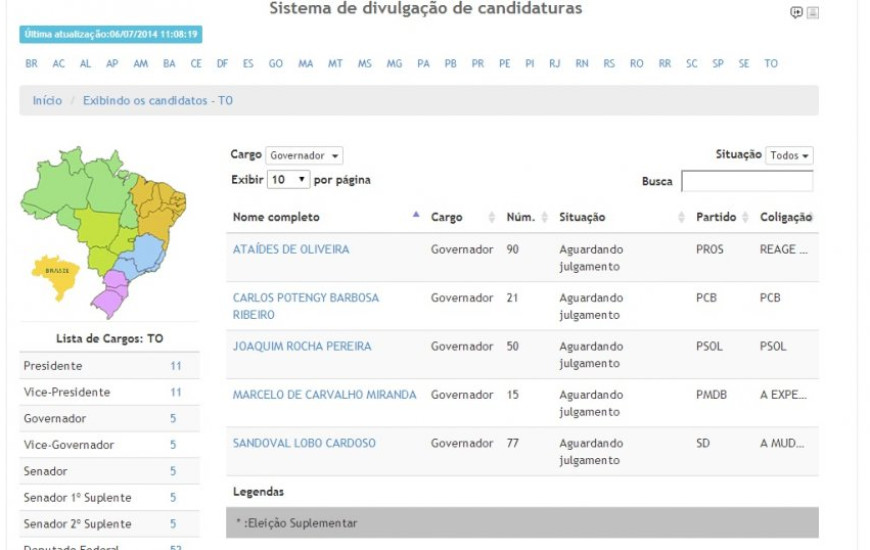Click the REAGE... coligação cell
The width and height of the screenshot is (870, 550).
pos(783,249)
